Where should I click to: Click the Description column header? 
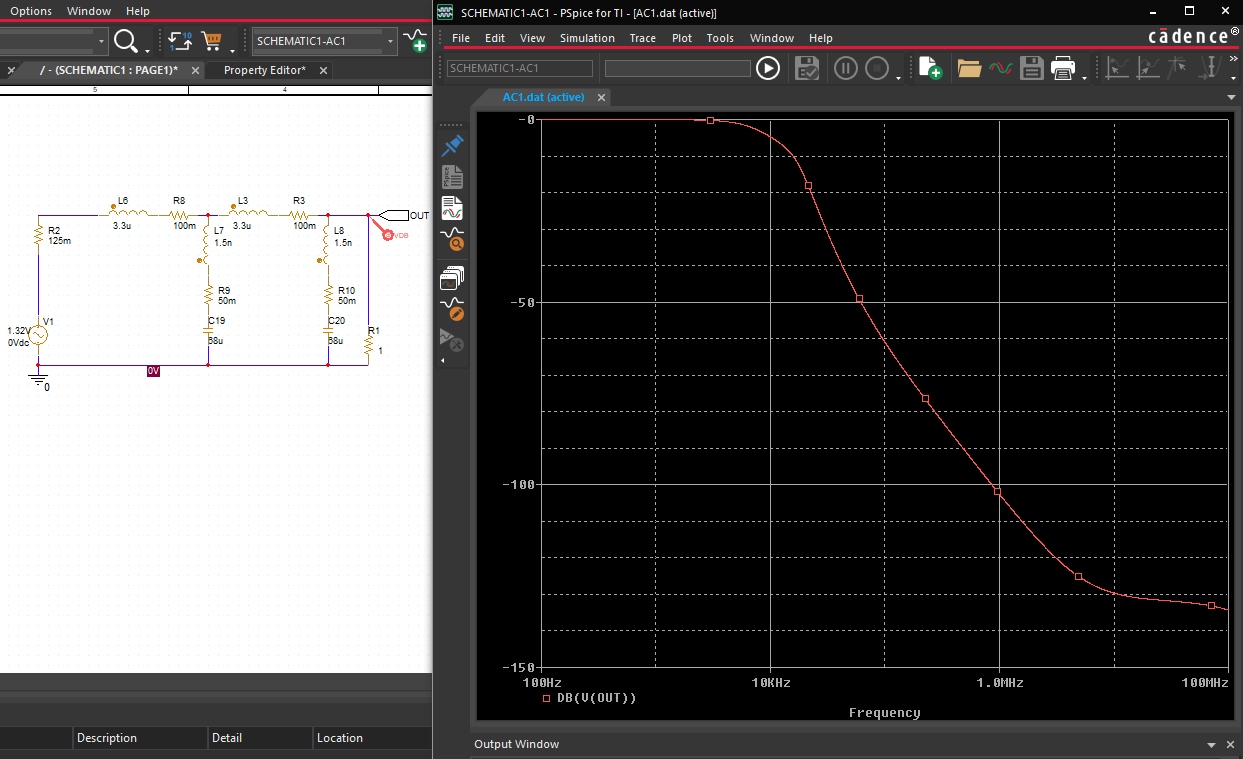pyautogui.click(x=106, y=738)
